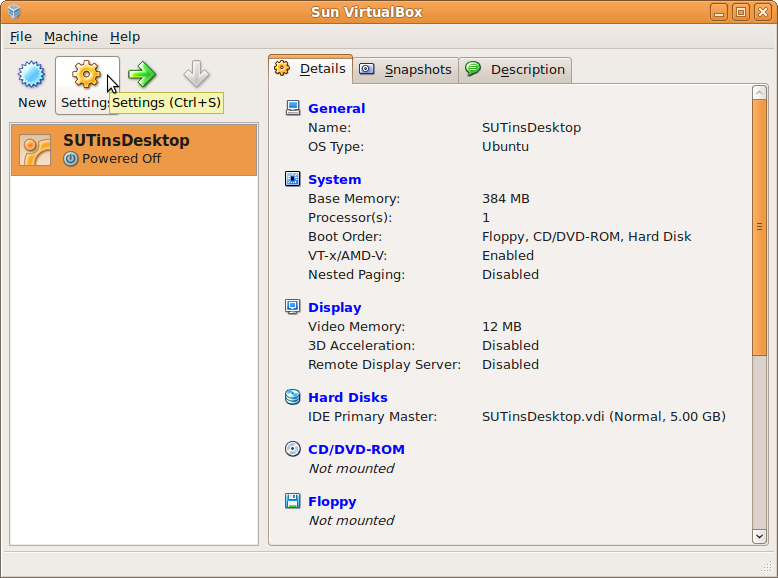Click the Details tab gear icon
The width and height of the screenshot is (778, 578).
(282, 68)
